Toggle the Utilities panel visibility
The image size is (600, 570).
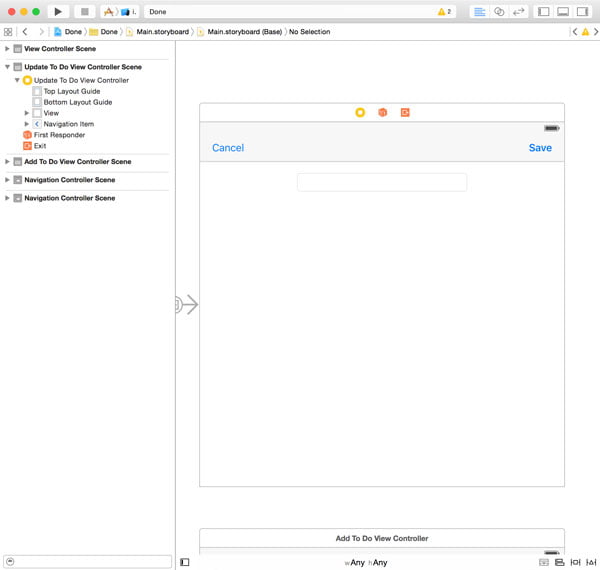(x=582, y=11)
